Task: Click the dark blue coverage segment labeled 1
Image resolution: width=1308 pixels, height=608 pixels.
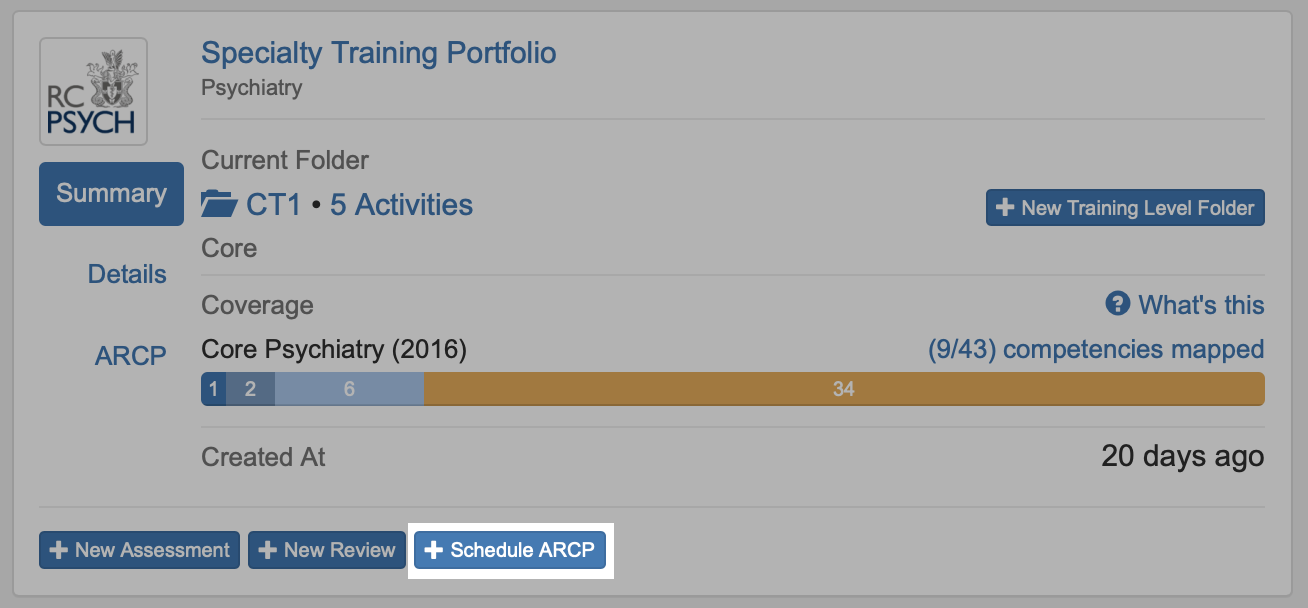Action: point(213,389)
